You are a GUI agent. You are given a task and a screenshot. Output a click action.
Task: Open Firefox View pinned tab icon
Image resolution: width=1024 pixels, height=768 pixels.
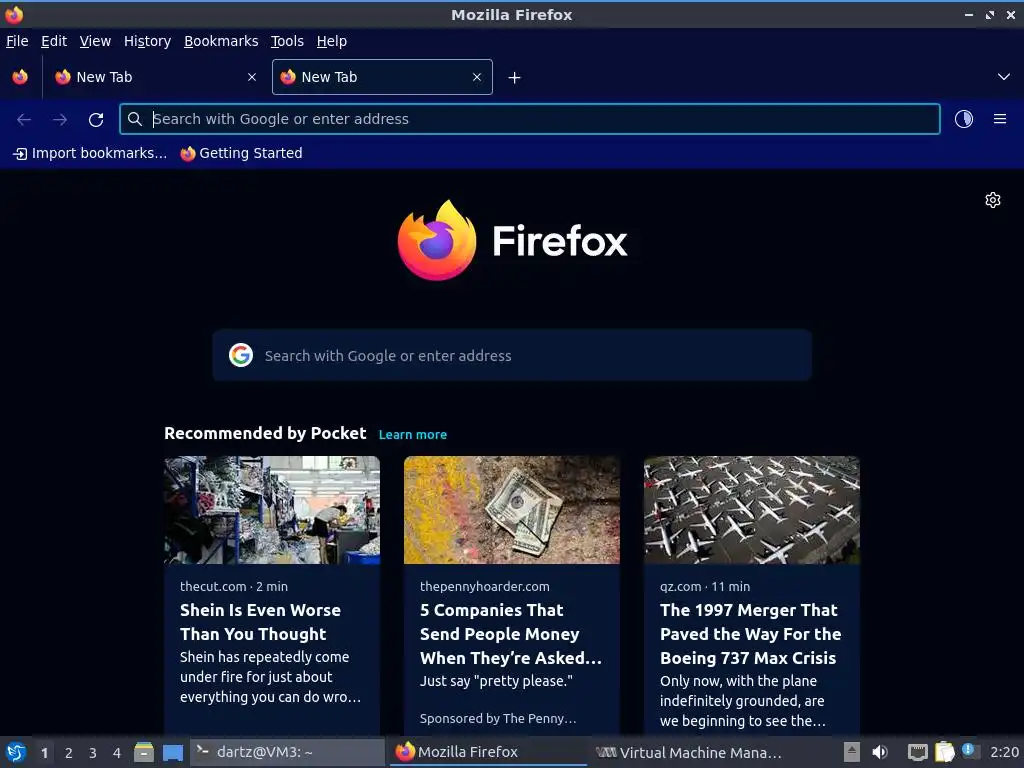20,77
